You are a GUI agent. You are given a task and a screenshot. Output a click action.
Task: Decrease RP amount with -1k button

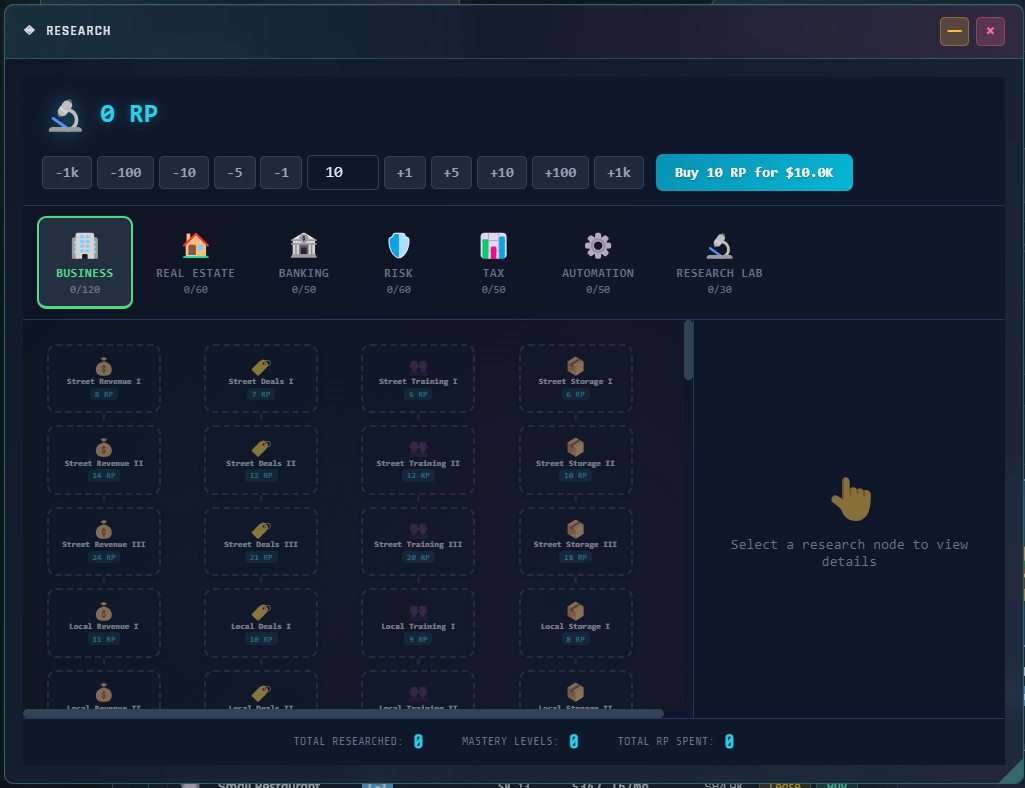point(67,173)
